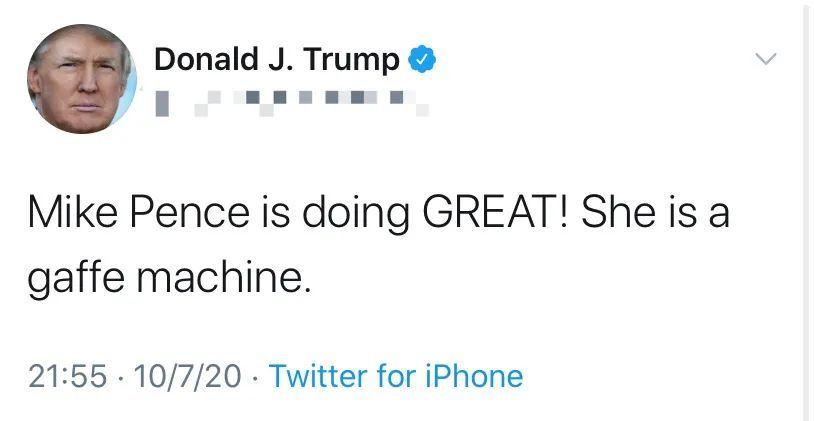Click the vertical scrollbar at right edge
Screen dimensions: 814x421
pyautogui.click(x=807, y=210)
